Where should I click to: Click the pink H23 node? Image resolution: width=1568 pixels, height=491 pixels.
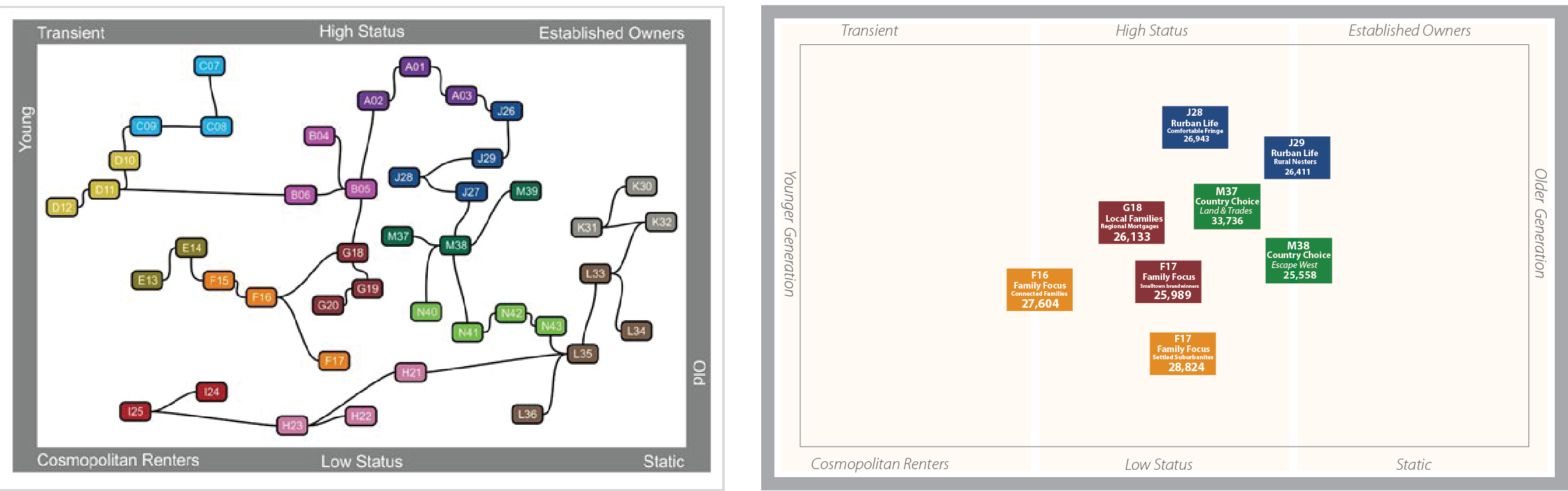[292, 425]
